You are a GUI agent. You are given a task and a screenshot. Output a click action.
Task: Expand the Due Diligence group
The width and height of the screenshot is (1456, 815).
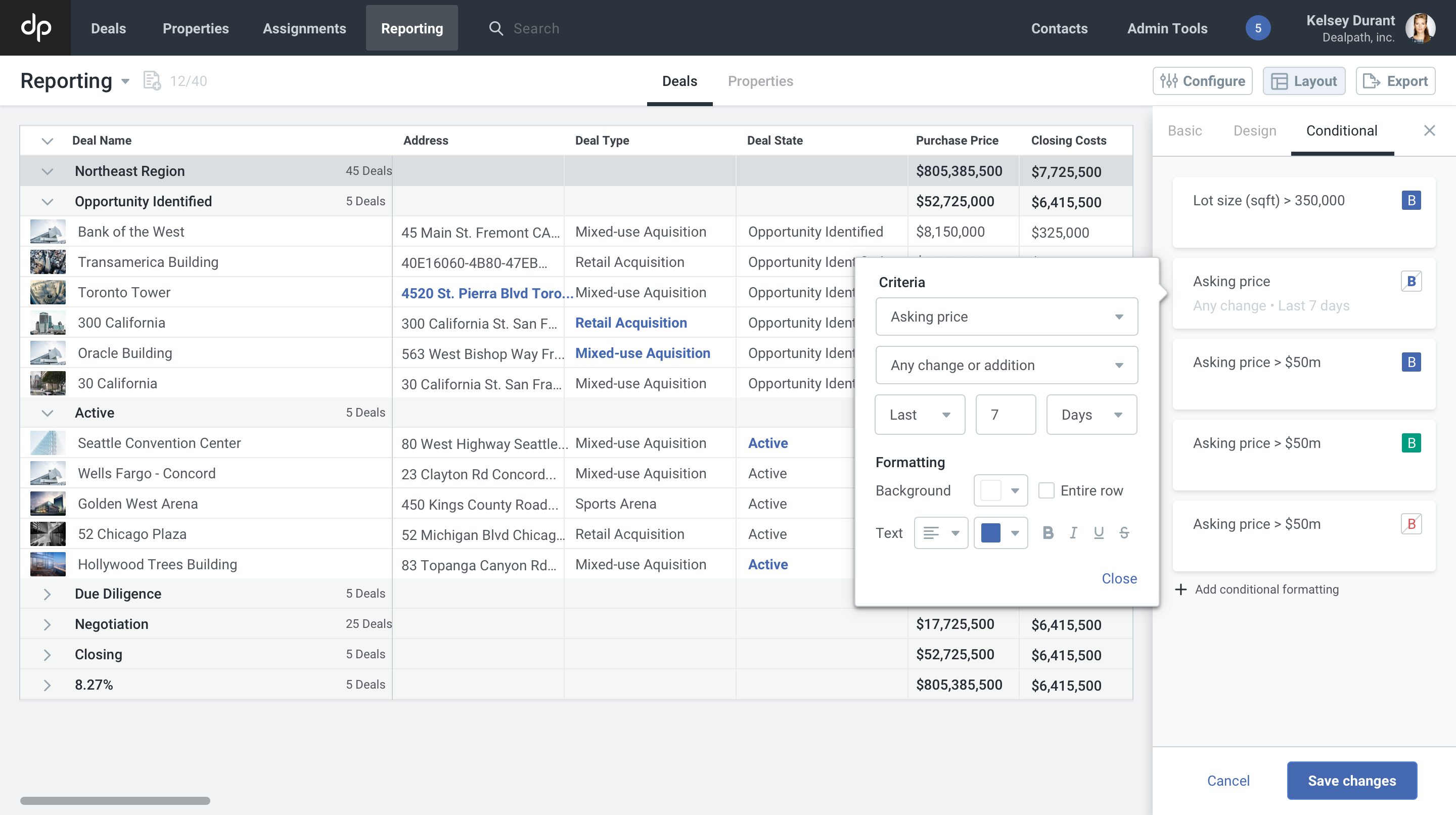(47, 594)
